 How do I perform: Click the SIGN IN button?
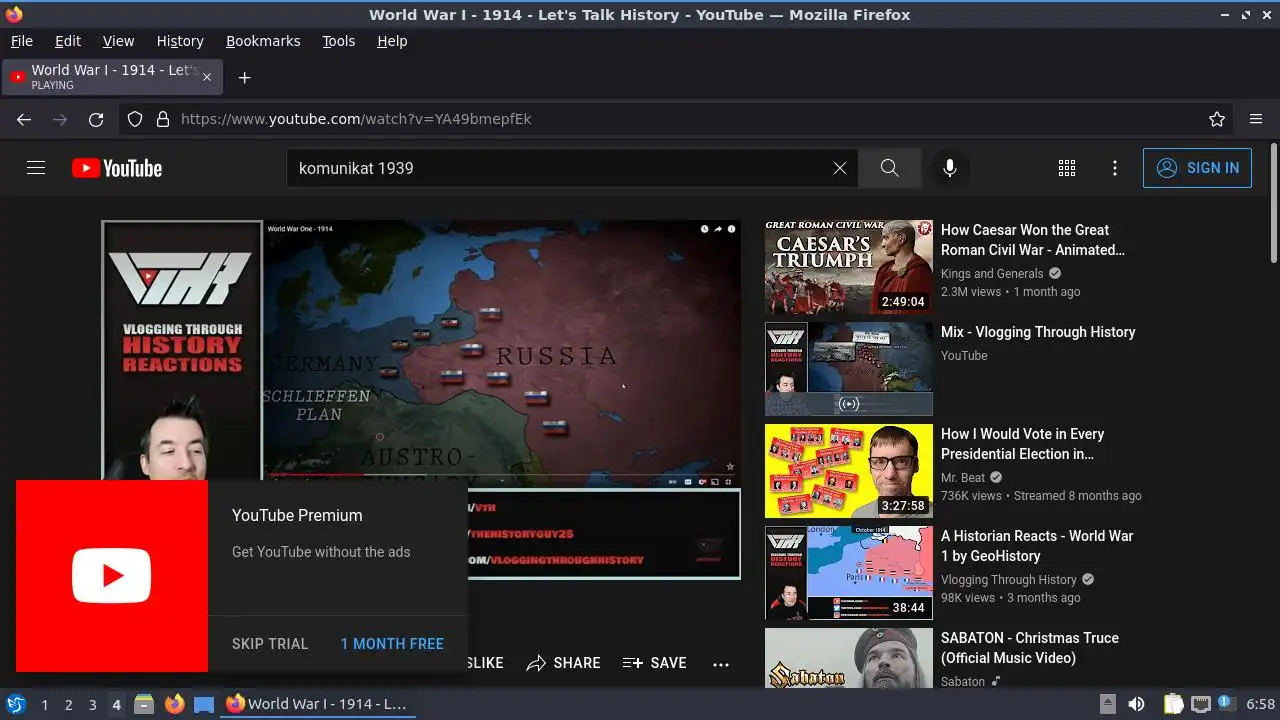pos(1197,168)
